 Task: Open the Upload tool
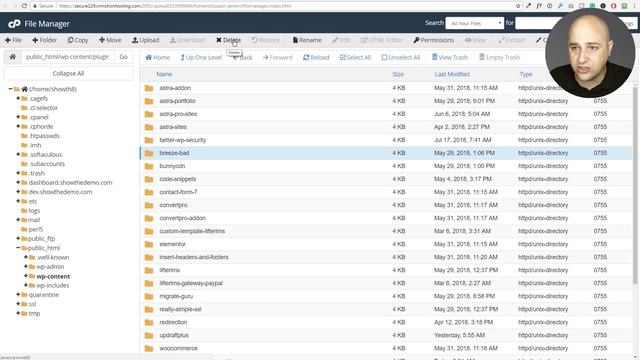pyautogui.click(x=145, y=40)
